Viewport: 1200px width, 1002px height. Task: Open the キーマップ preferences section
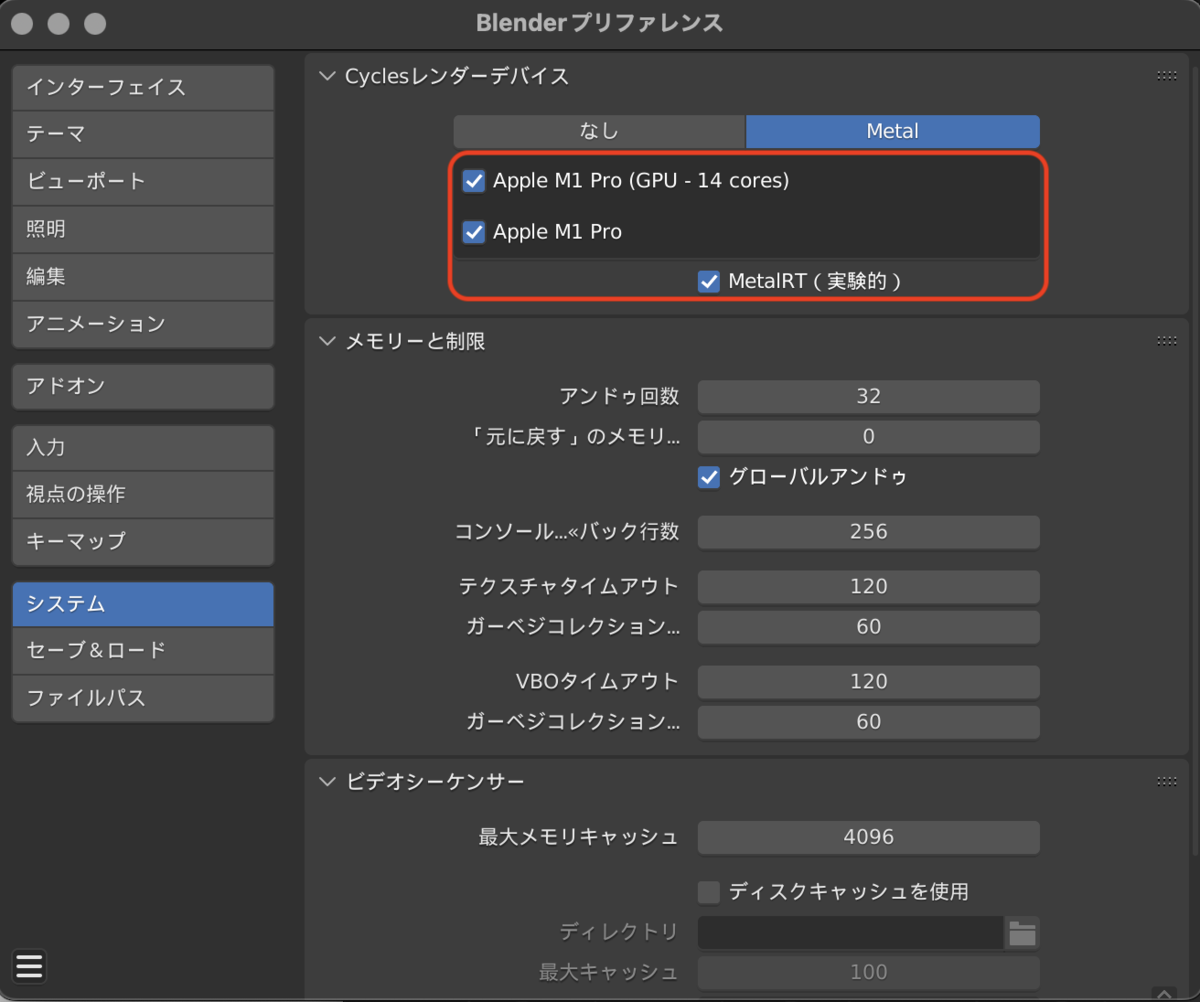pyautogui.click(x=143, y=541)
